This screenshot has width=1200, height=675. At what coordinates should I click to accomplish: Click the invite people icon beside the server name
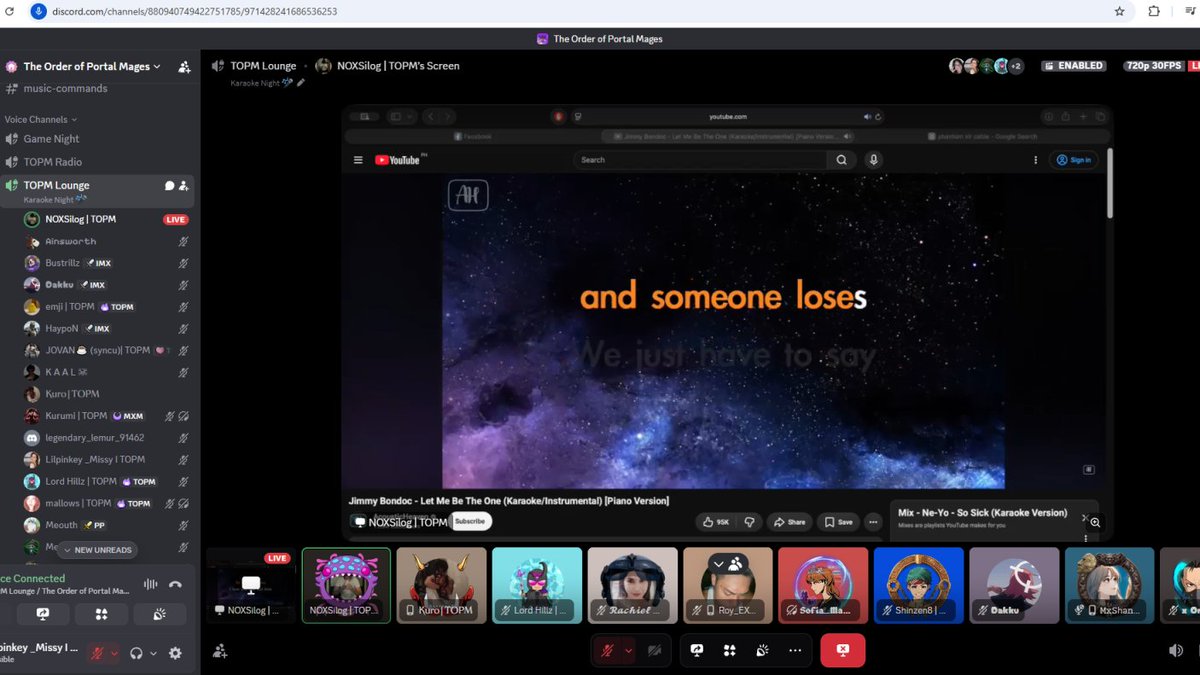[184, 67]
